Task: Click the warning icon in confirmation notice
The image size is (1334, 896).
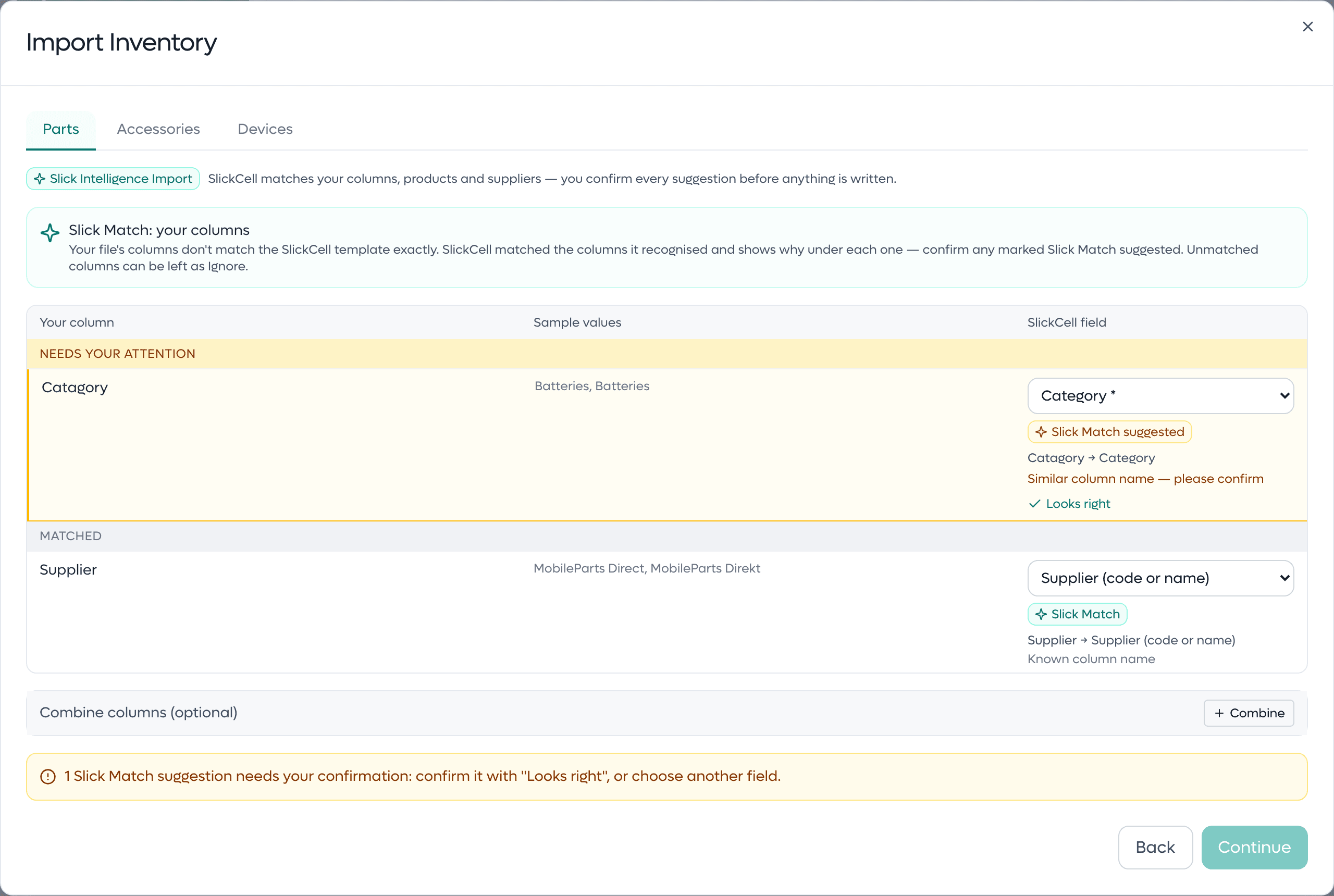Action: [48, 777]
